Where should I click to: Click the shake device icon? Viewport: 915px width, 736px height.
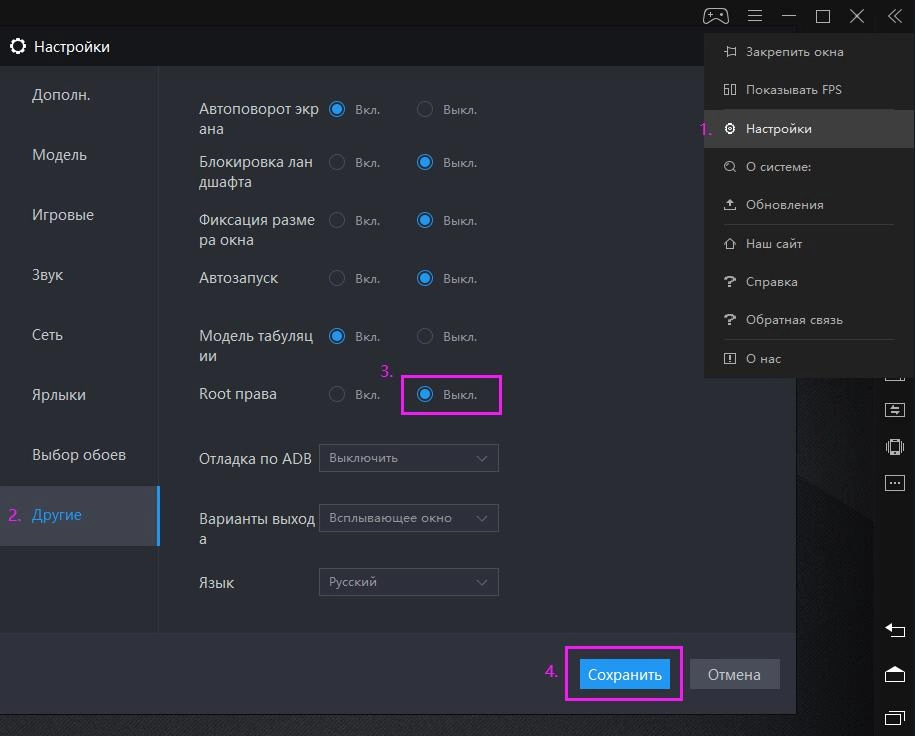click(x=894, y=447)
